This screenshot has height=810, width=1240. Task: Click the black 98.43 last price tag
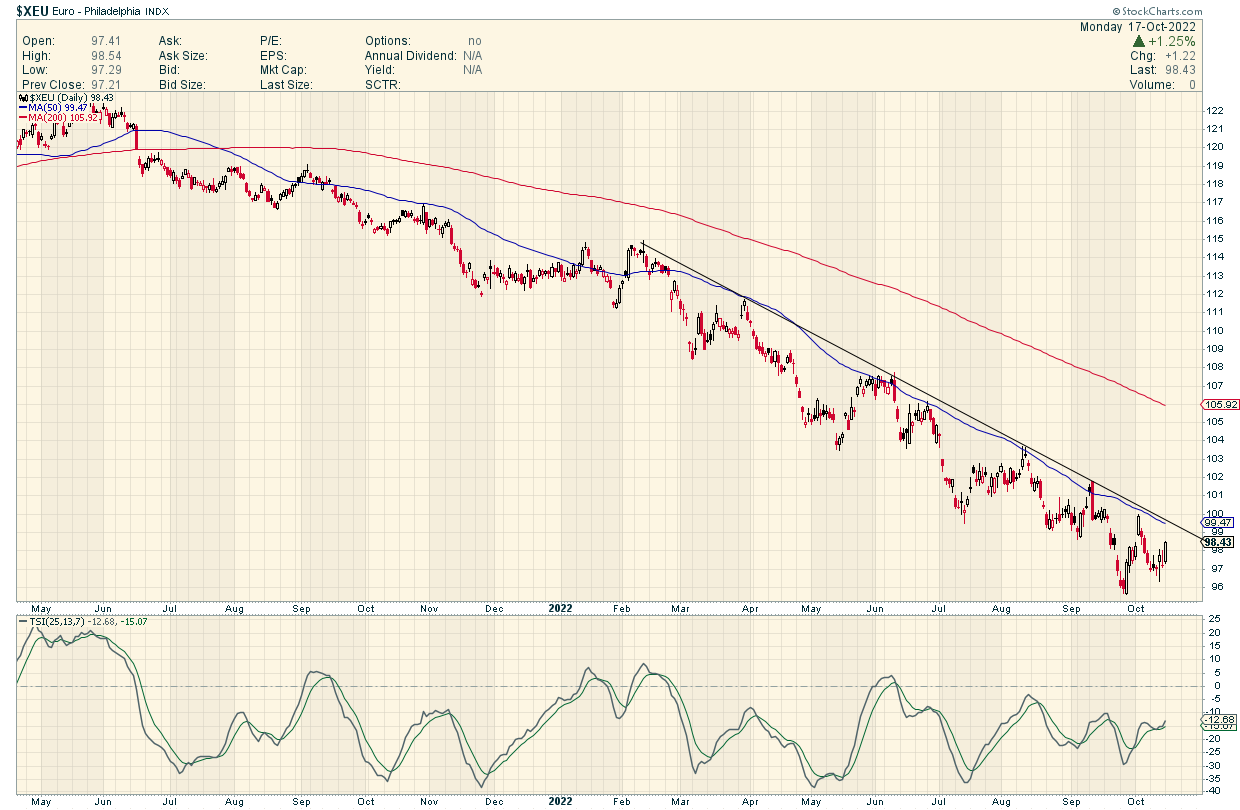1217,541
